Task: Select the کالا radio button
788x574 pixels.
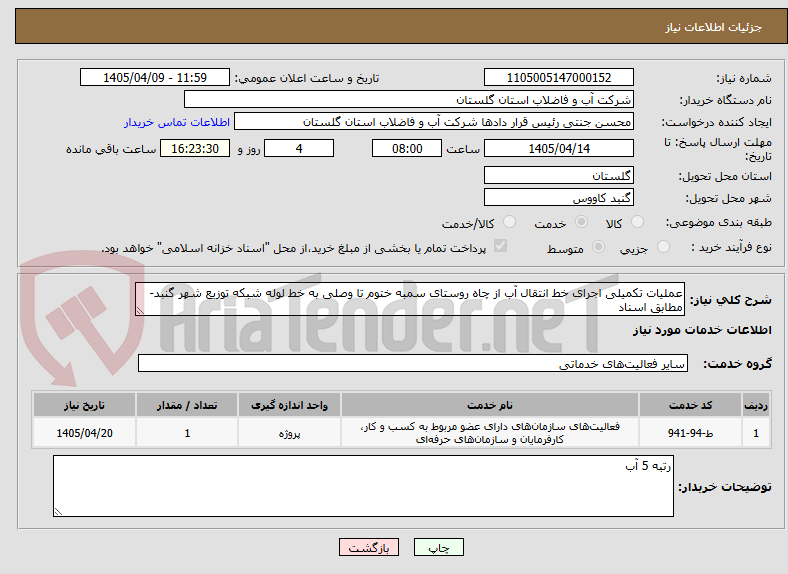Action: pyautogui.click(x=637, y=222)
